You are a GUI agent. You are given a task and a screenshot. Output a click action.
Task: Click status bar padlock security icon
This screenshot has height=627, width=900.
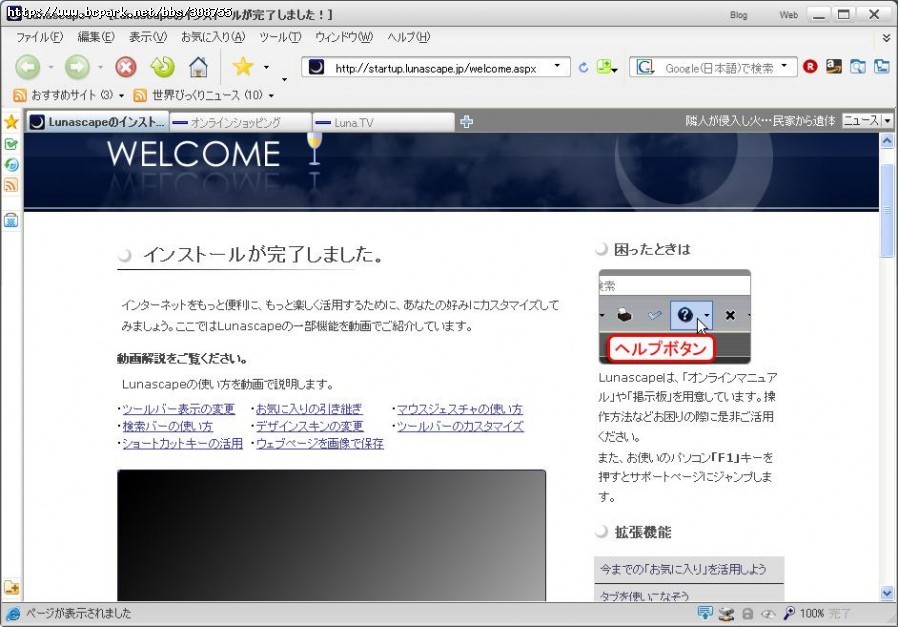point(747,613)
